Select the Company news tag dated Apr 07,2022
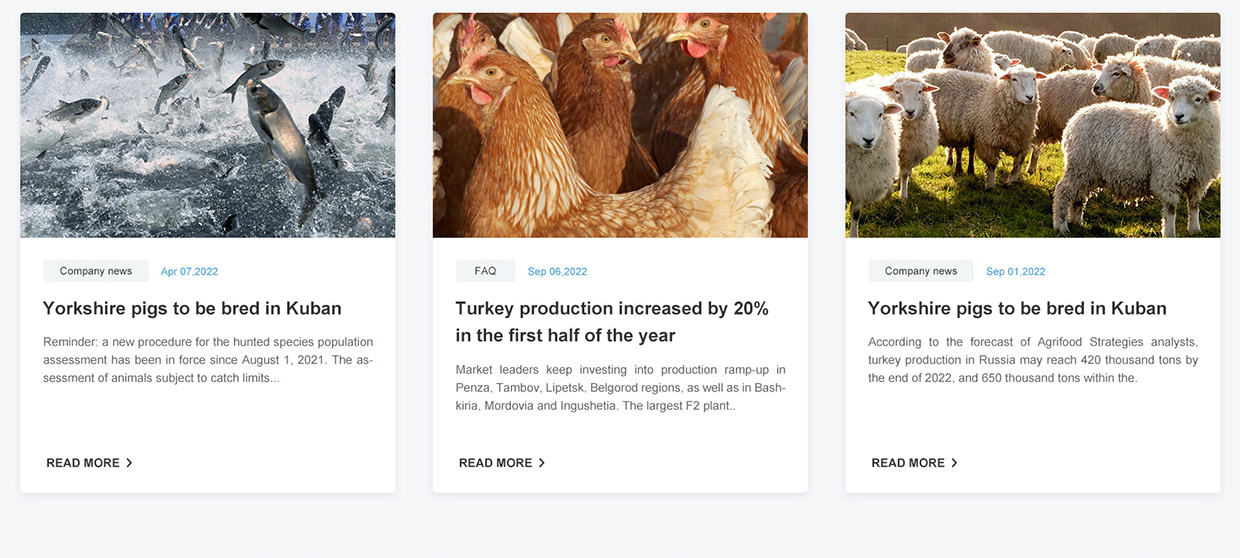Image resolution: width=1240 pixels, height=558 pixels. 96,271
